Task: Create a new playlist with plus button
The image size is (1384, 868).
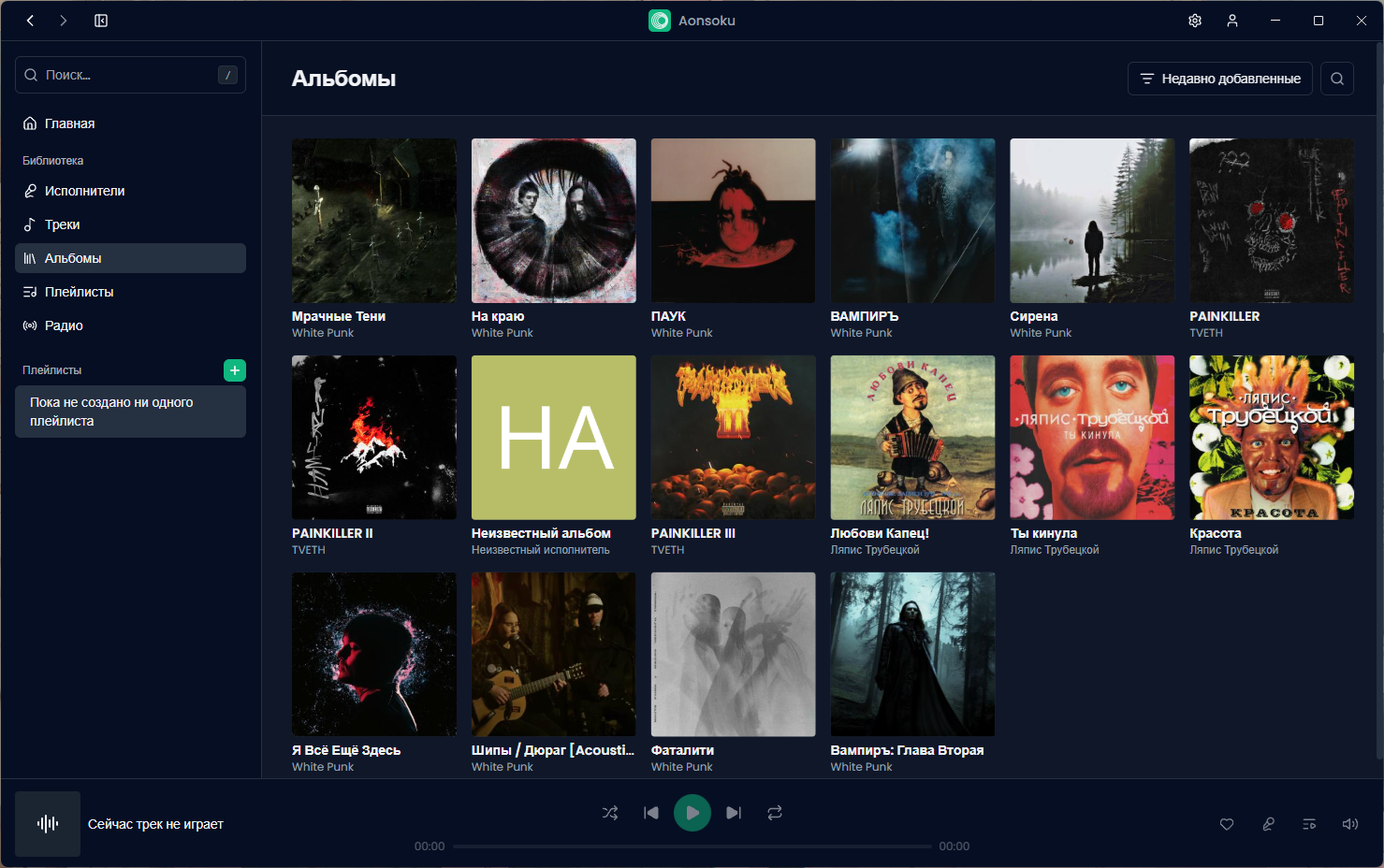Action: [x=235, y=370]
